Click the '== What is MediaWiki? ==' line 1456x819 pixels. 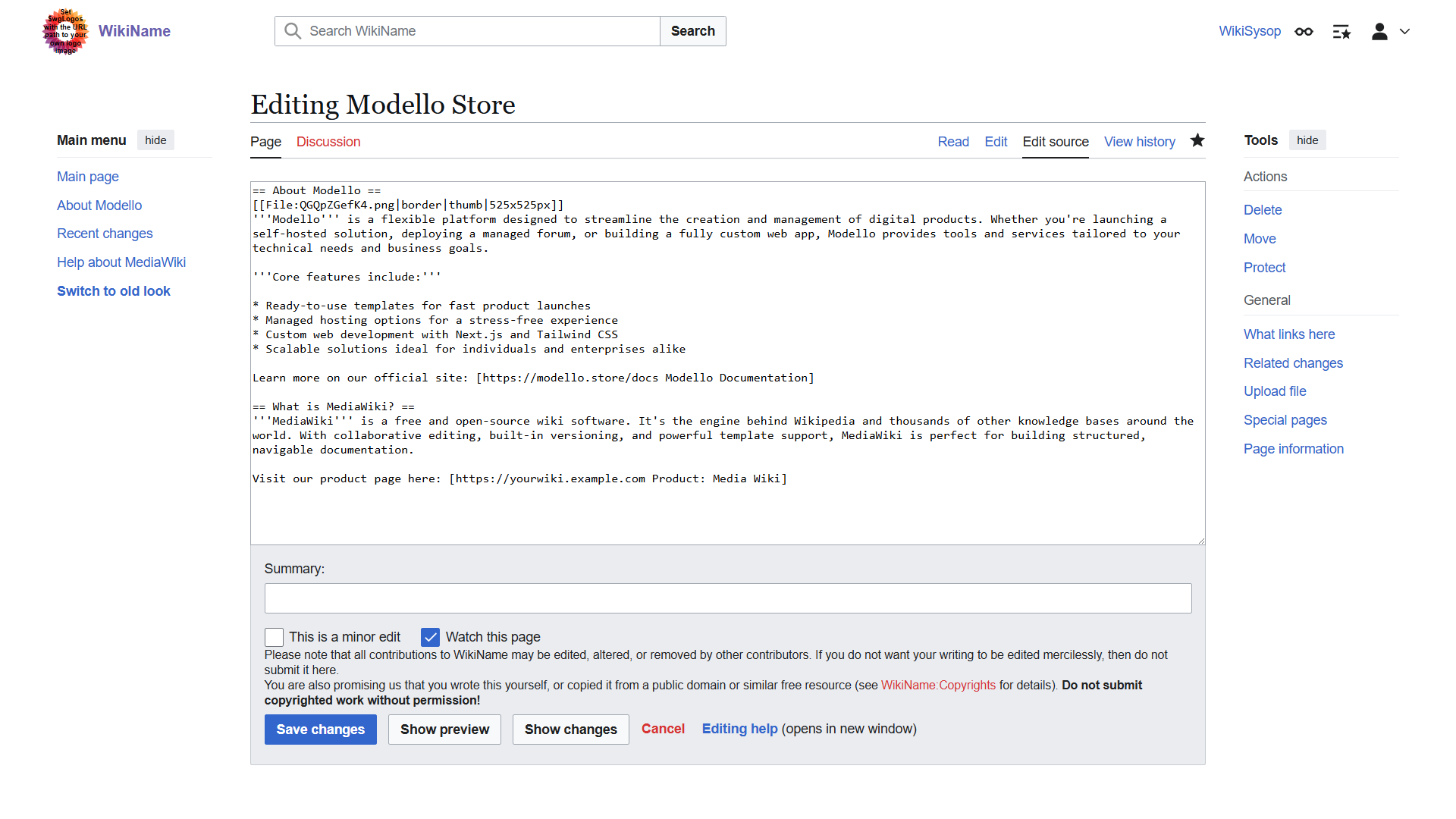pos(334,406)
